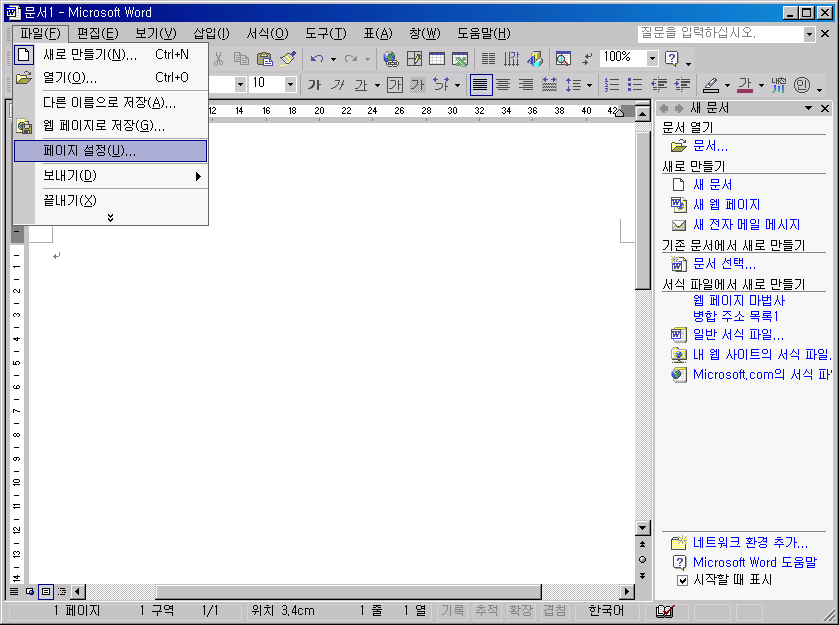Click the phonetic guide icon

tap(779, 85)
